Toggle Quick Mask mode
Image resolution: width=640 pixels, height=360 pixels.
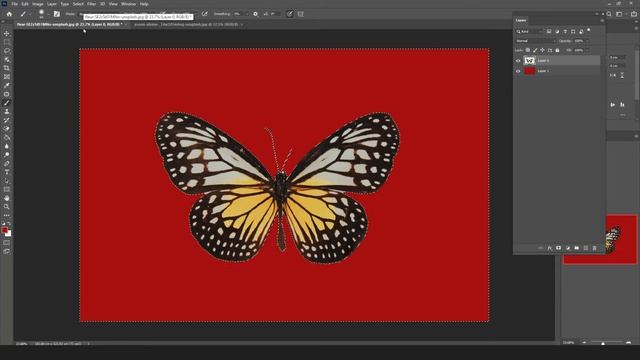coord(7,242)
